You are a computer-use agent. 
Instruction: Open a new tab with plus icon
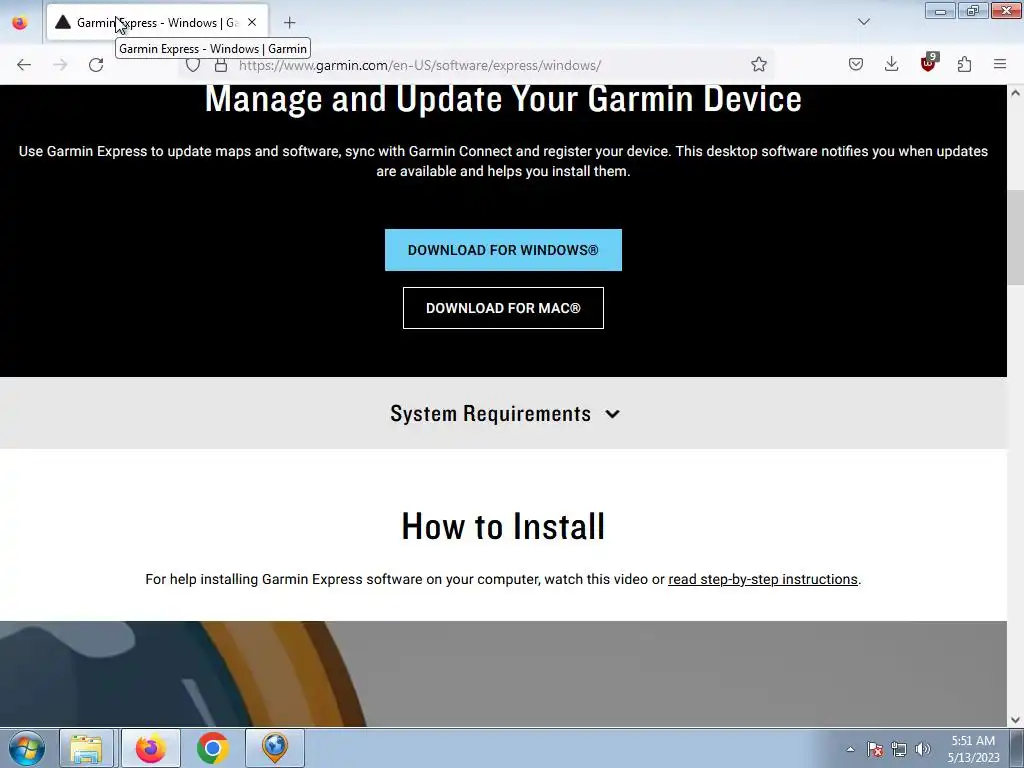(289, 23)
